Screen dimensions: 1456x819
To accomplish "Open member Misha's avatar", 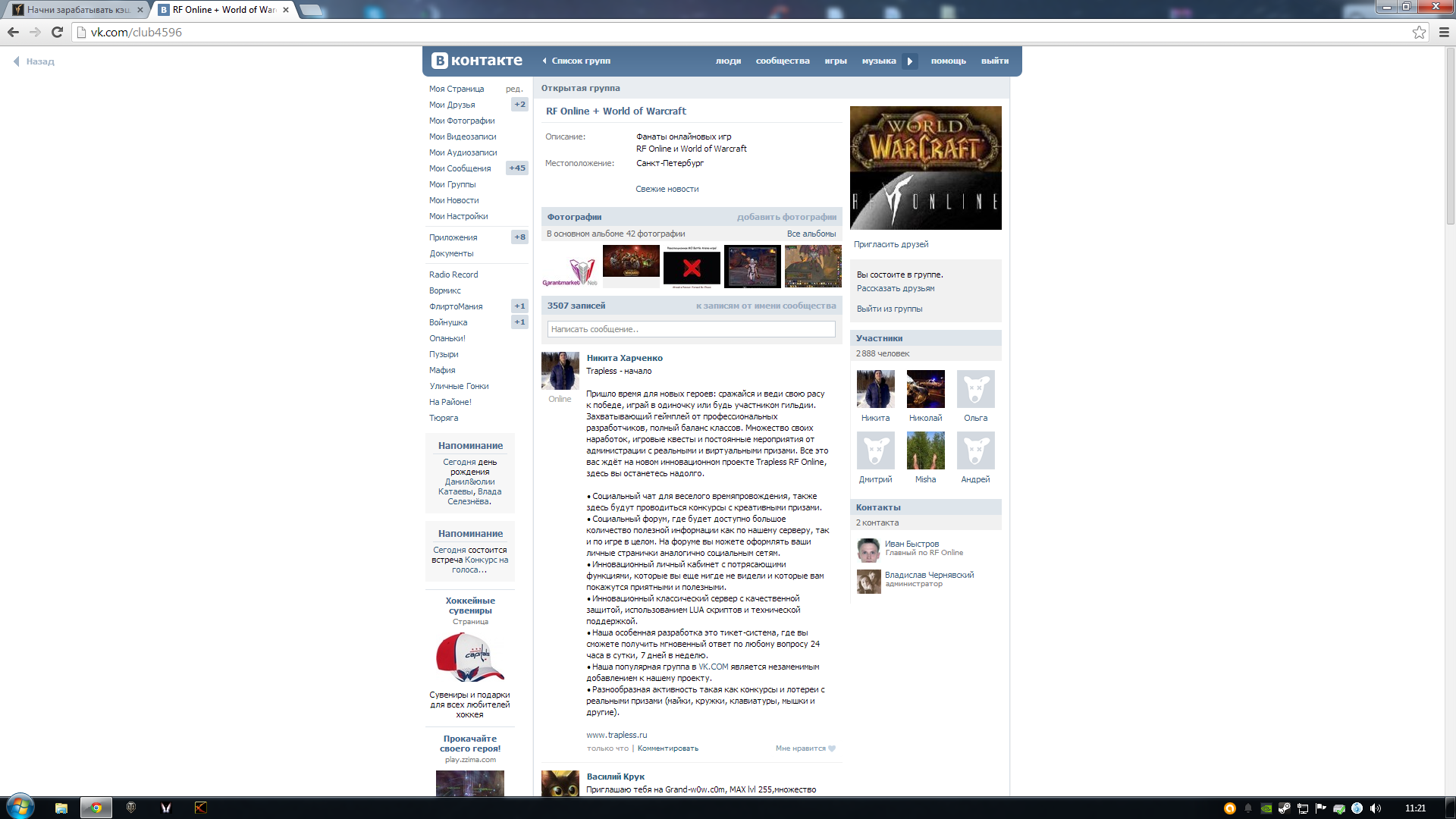I will (926, 450).
